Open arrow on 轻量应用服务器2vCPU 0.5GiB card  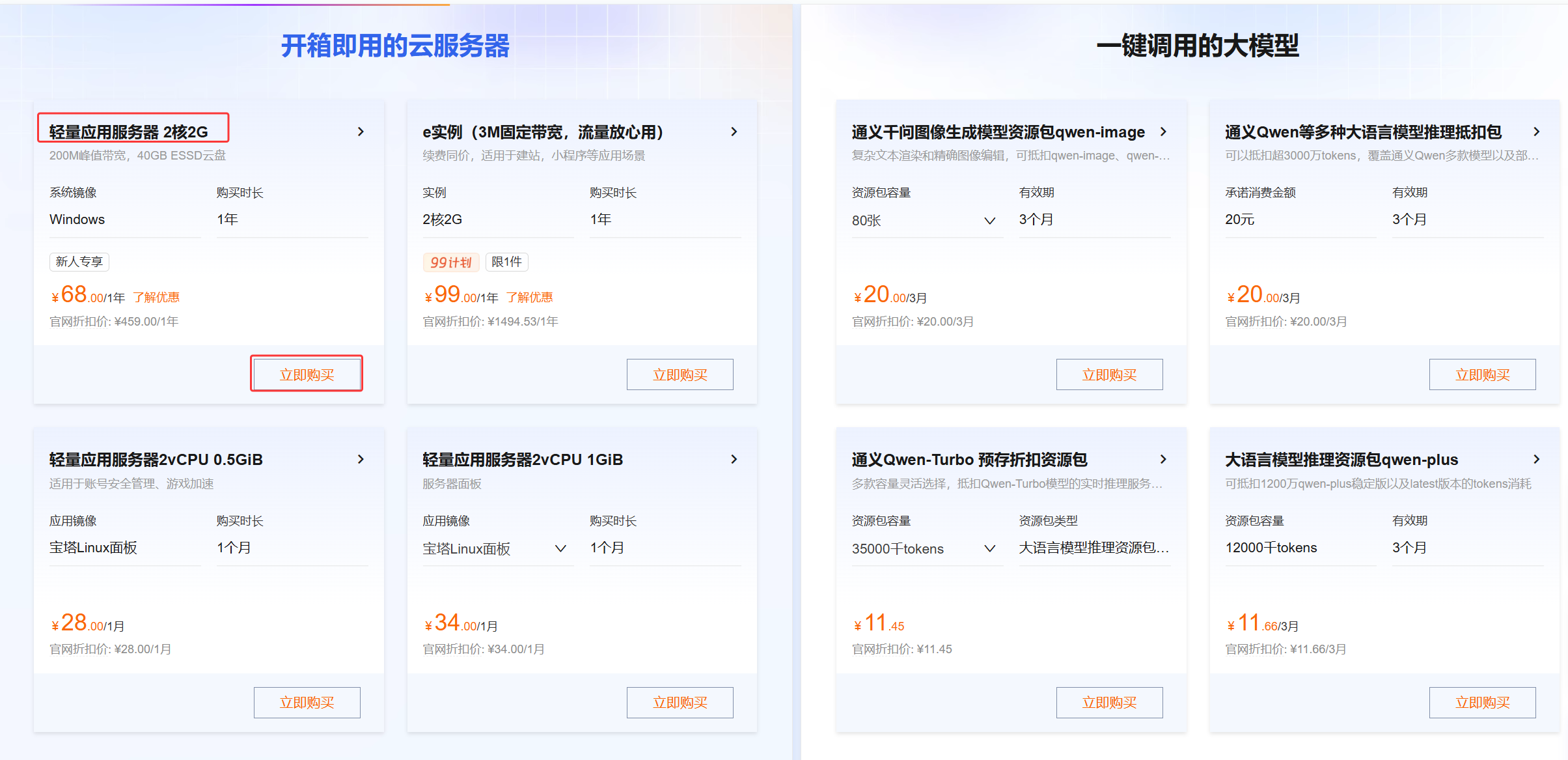click(x=361, y=459)
